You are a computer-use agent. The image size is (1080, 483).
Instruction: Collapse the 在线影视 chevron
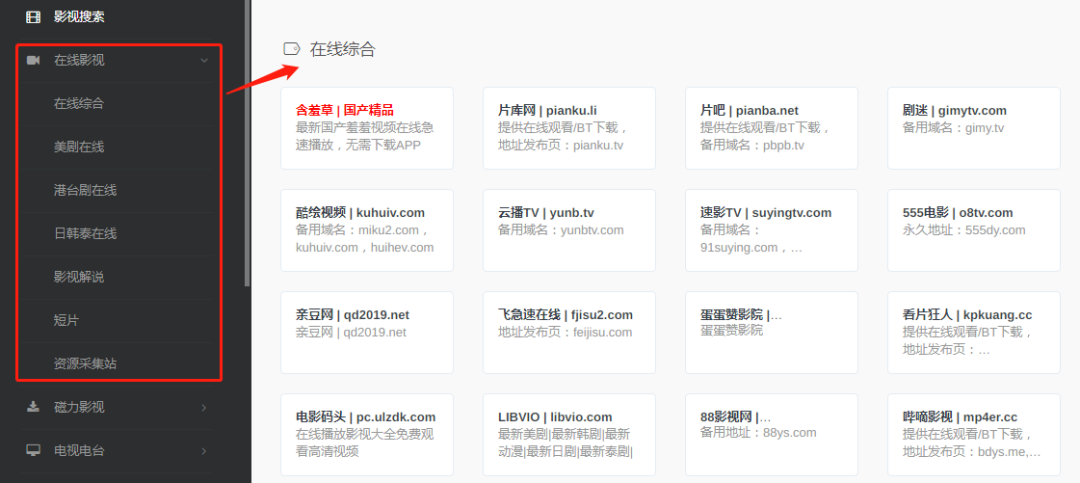[x=204, y=61]
